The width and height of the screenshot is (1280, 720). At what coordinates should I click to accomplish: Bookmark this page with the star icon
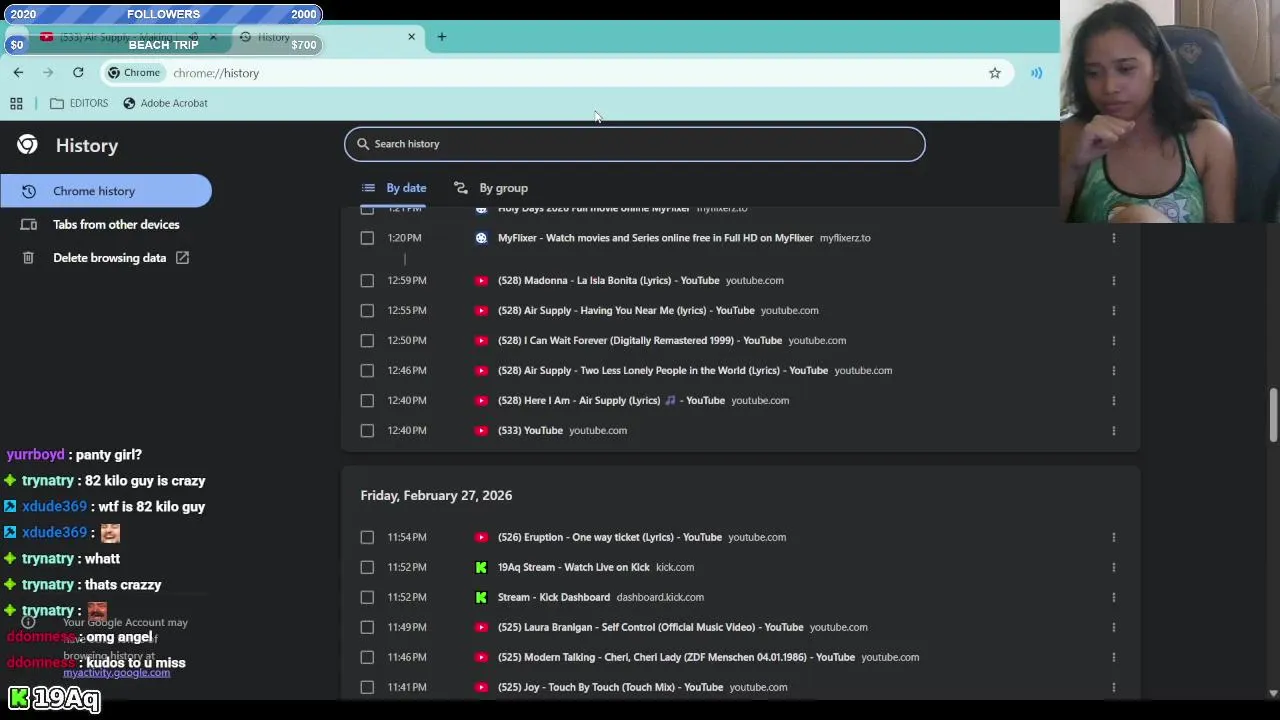pos(994,73)
